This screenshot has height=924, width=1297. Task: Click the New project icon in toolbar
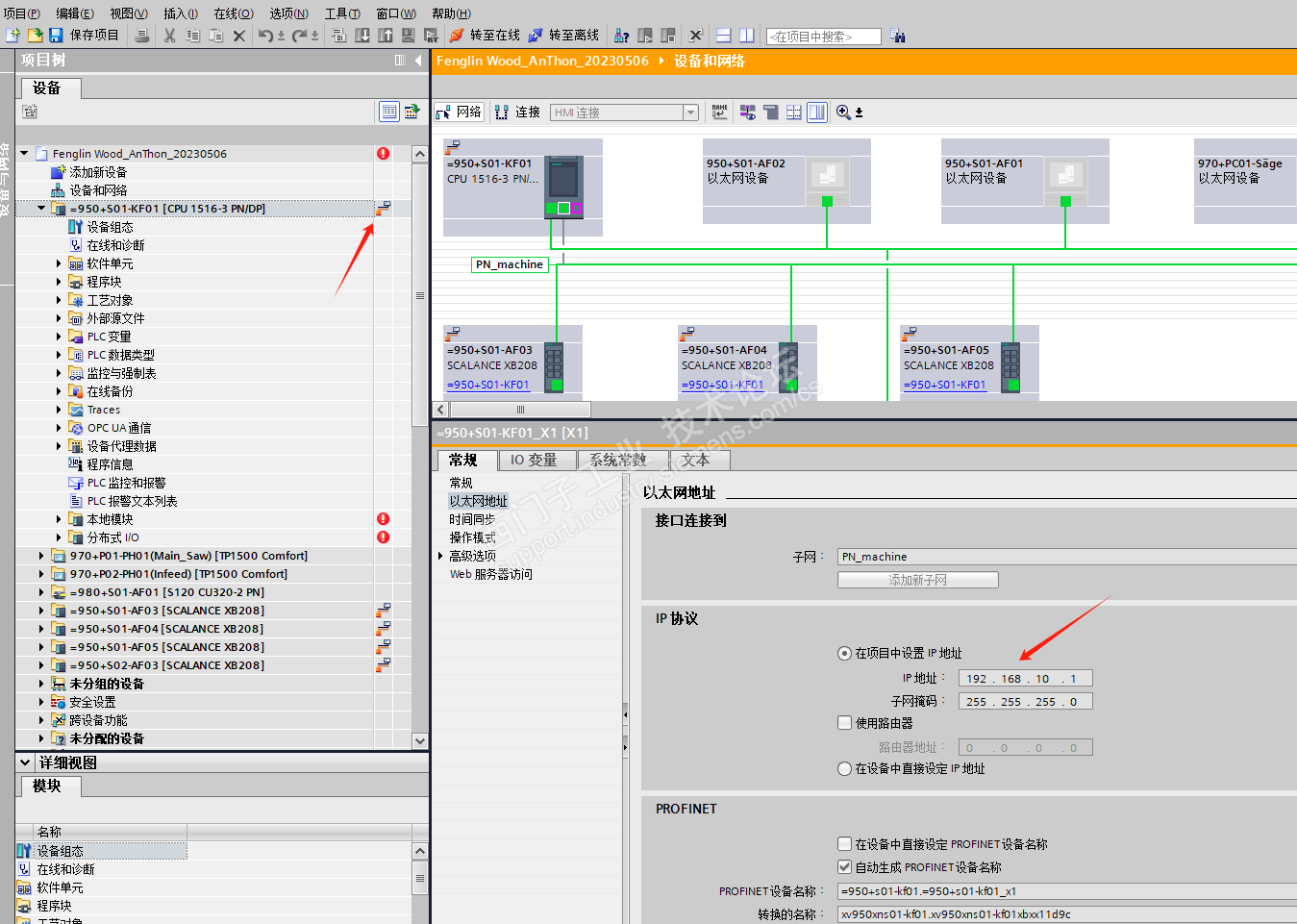[12, 36]
